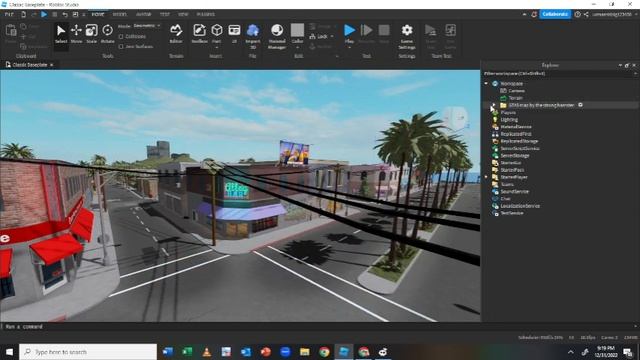Image resolution: width=640 pixels, height=360 pixels.
Task: Open the Windows Start menu
Action: tap(9, 352)
